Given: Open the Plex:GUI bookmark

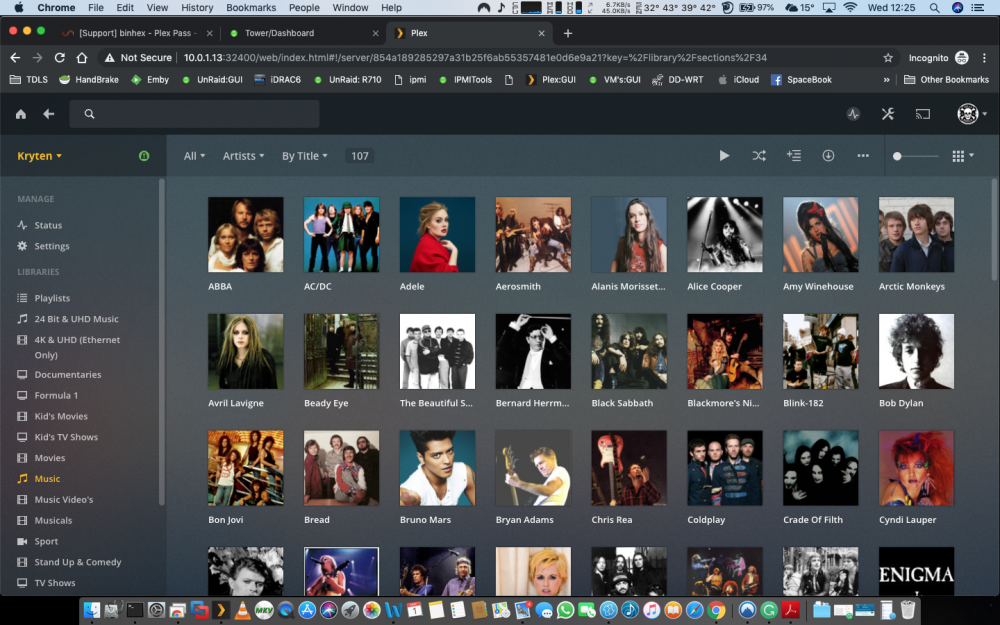Looking at the screenshot, I should coord(551,80).
